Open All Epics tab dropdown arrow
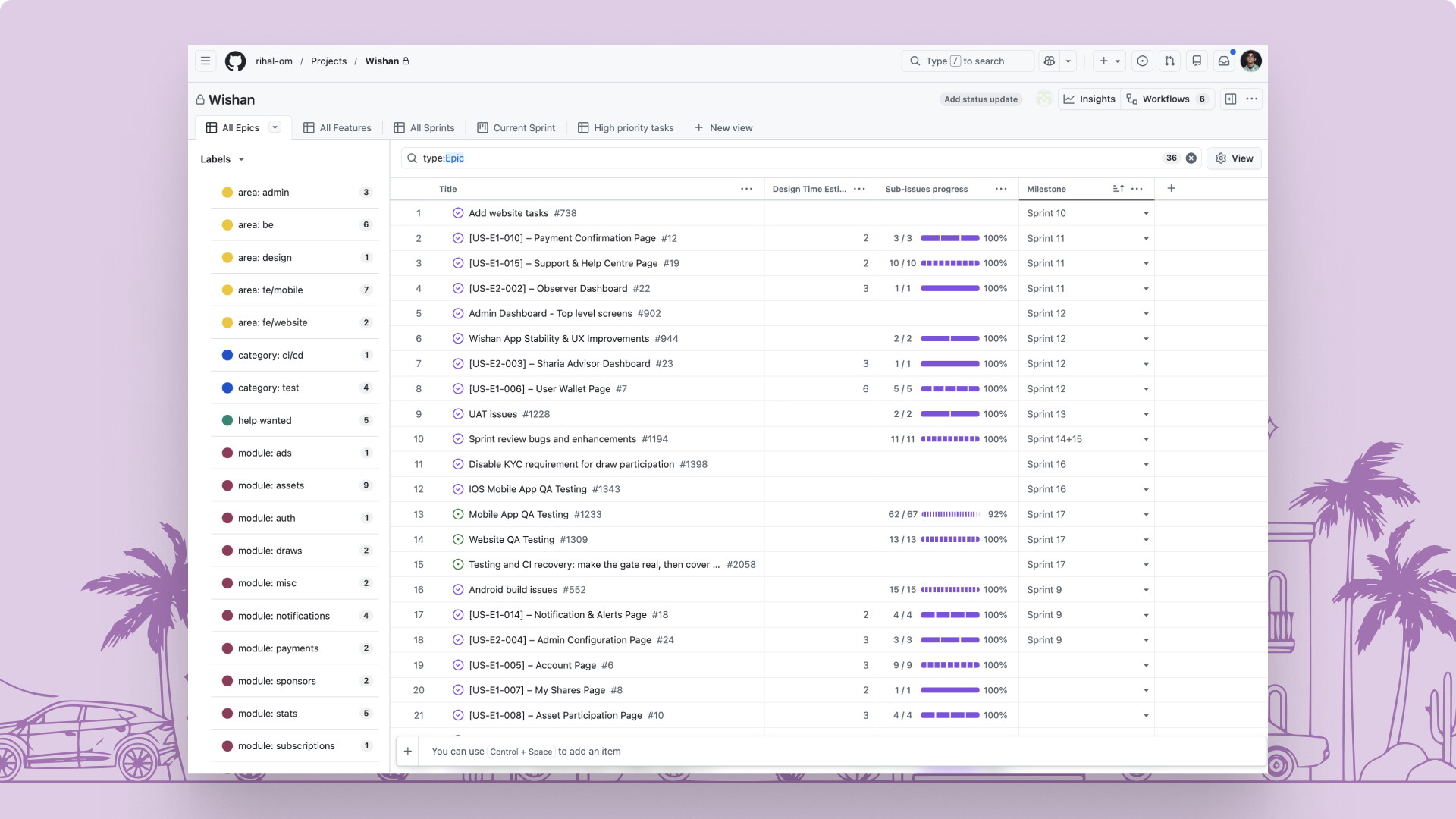The width and height of the screenshot is (1456, 819). 275,127
